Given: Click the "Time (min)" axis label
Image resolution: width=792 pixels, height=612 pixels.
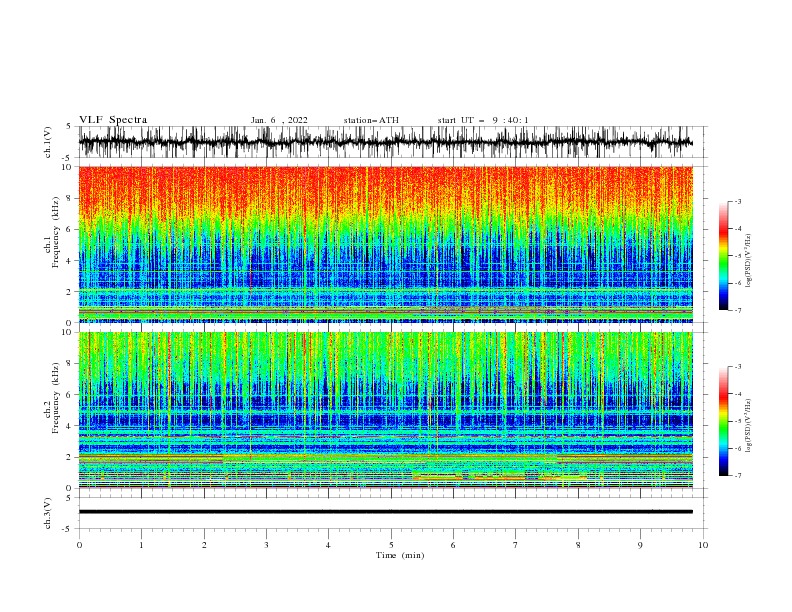Looking at the screenshot, I should coord(400,555).
